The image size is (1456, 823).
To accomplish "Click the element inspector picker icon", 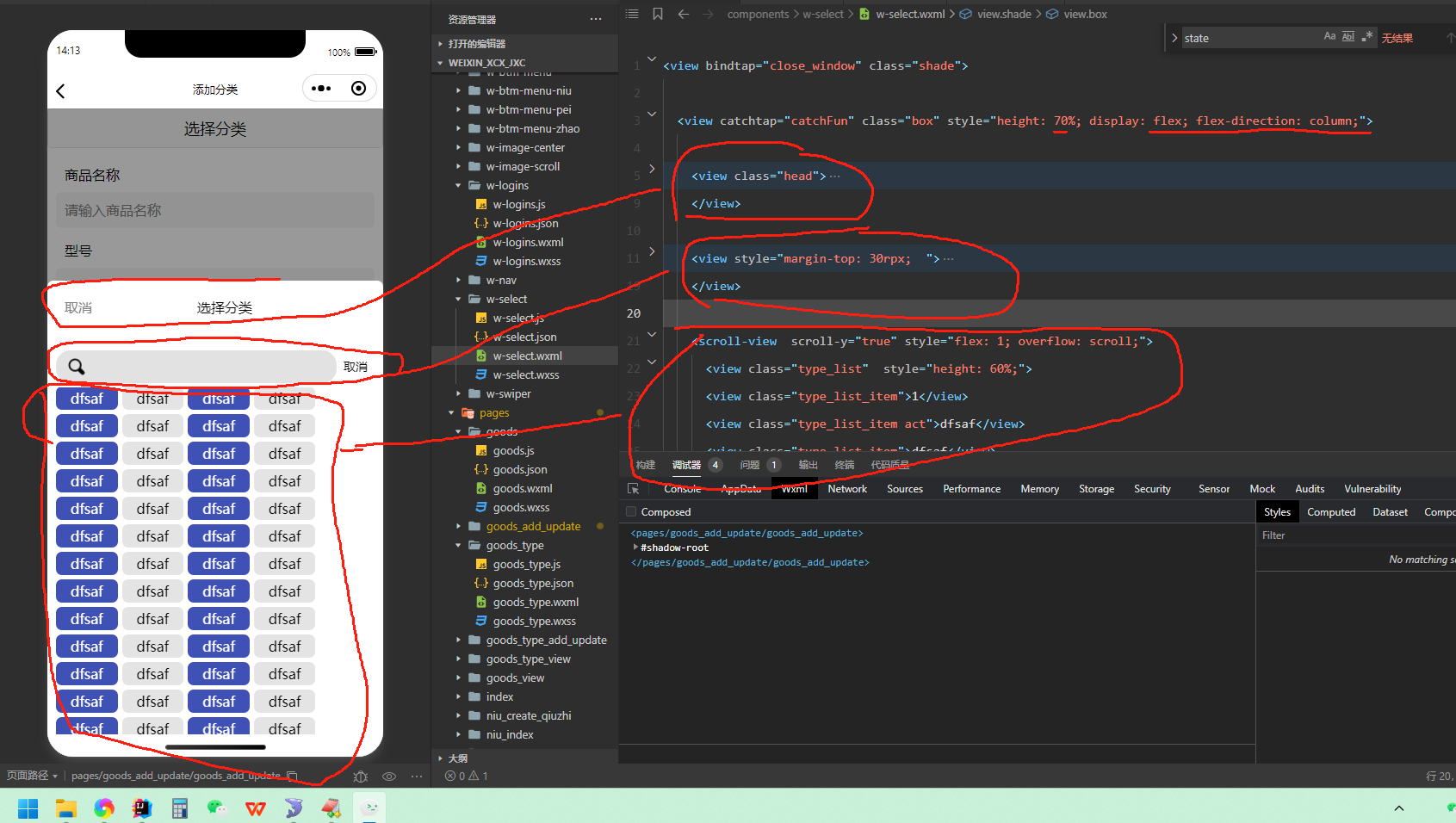I will click(x=633, y=489).
